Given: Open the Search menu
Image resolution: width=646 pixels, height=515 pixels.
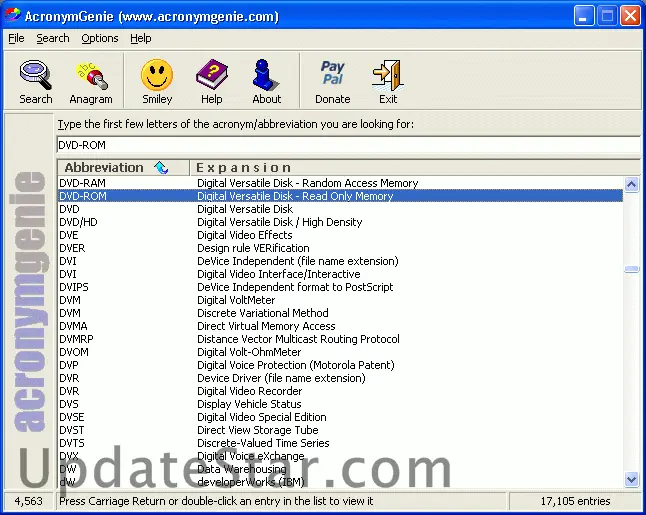Looking at the screenshot, I should coord(53,38).
